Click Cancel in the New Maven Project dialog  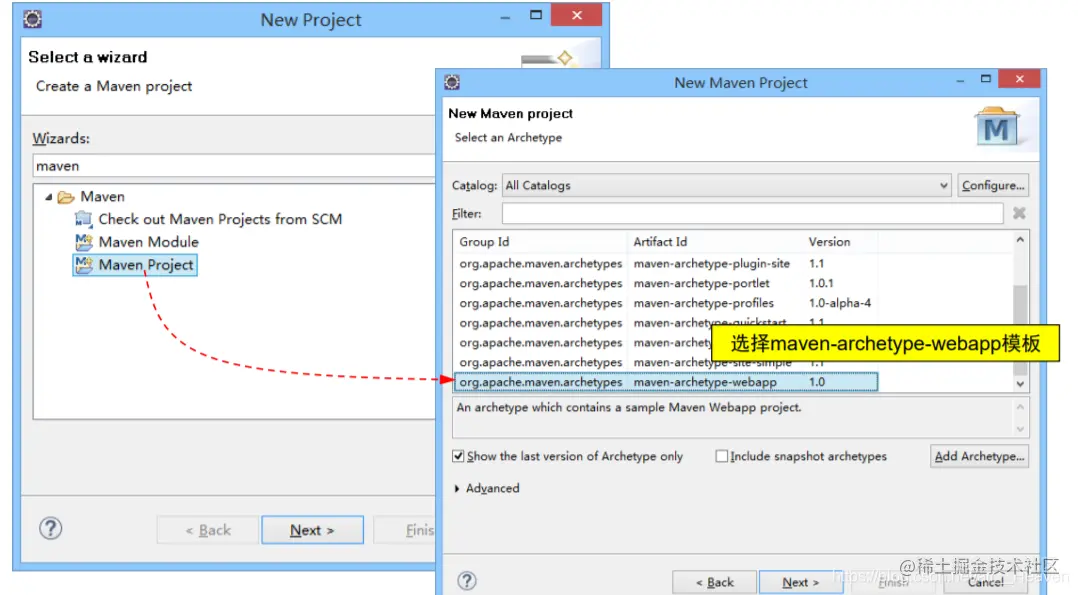click(985, 582)
